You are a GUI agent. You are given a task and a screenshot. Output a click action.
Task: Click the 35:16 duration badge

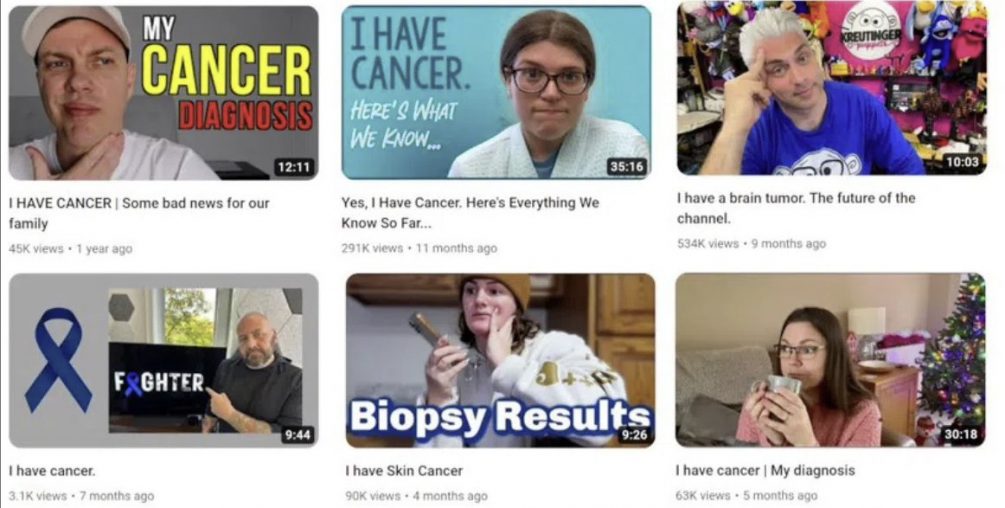click(626, 167)
